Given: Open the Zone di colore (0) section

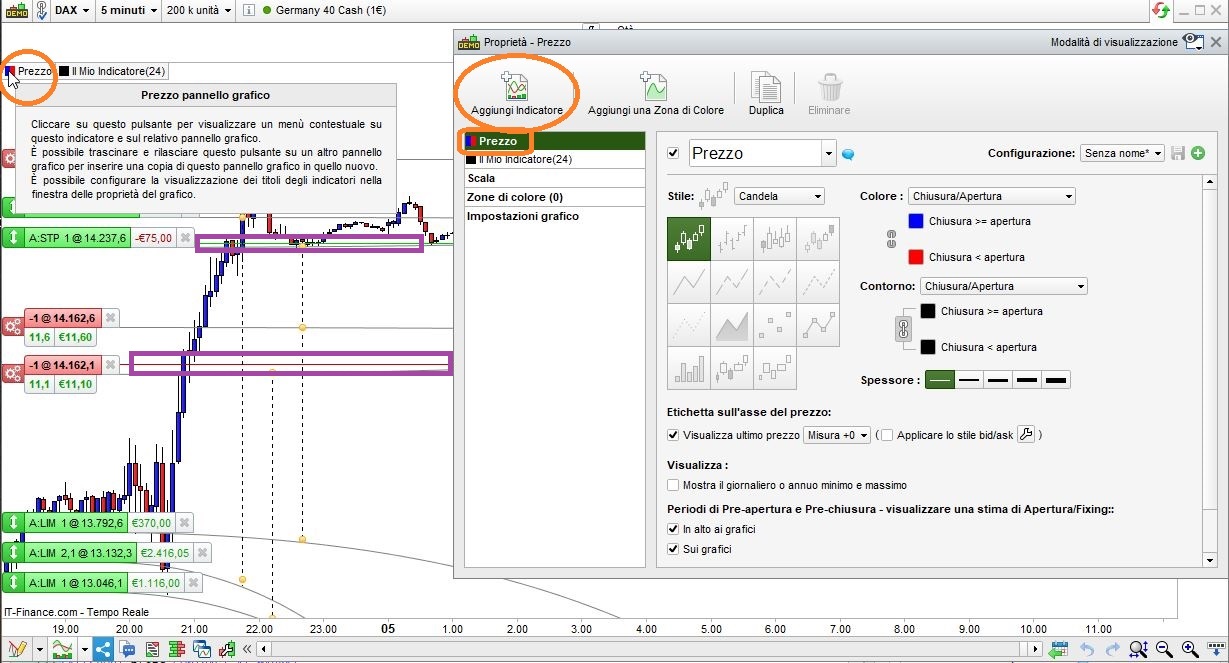Looking at the screenshot, I should tap(553, 197).
